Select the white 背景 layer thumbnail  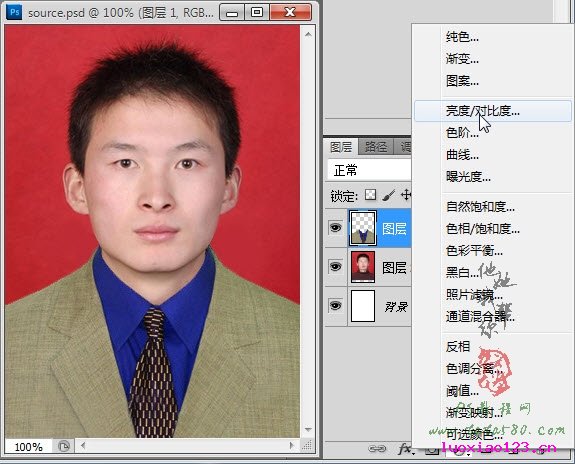click(x=363, y=306)
